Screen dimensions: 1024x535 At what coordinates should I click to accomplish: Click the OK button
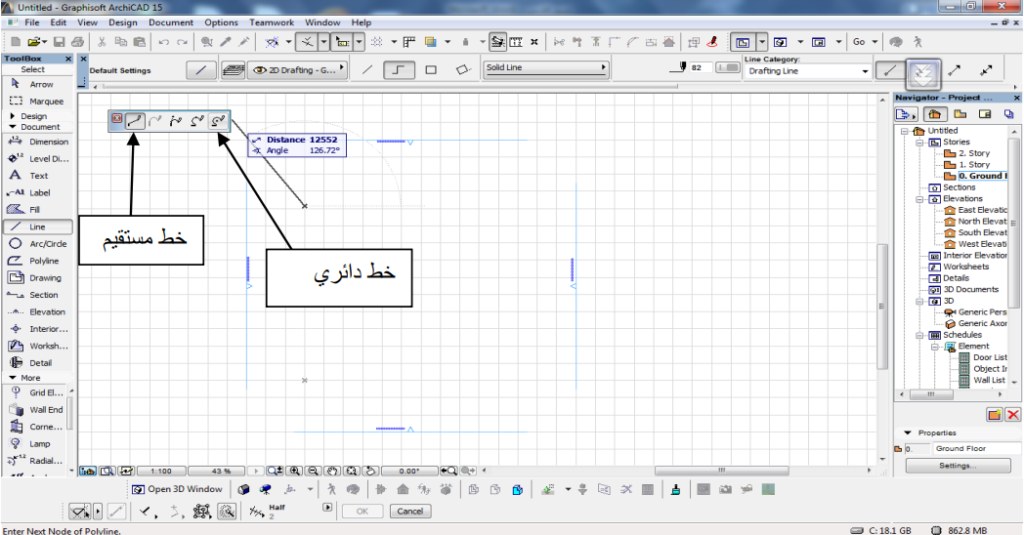pos(362,511)
